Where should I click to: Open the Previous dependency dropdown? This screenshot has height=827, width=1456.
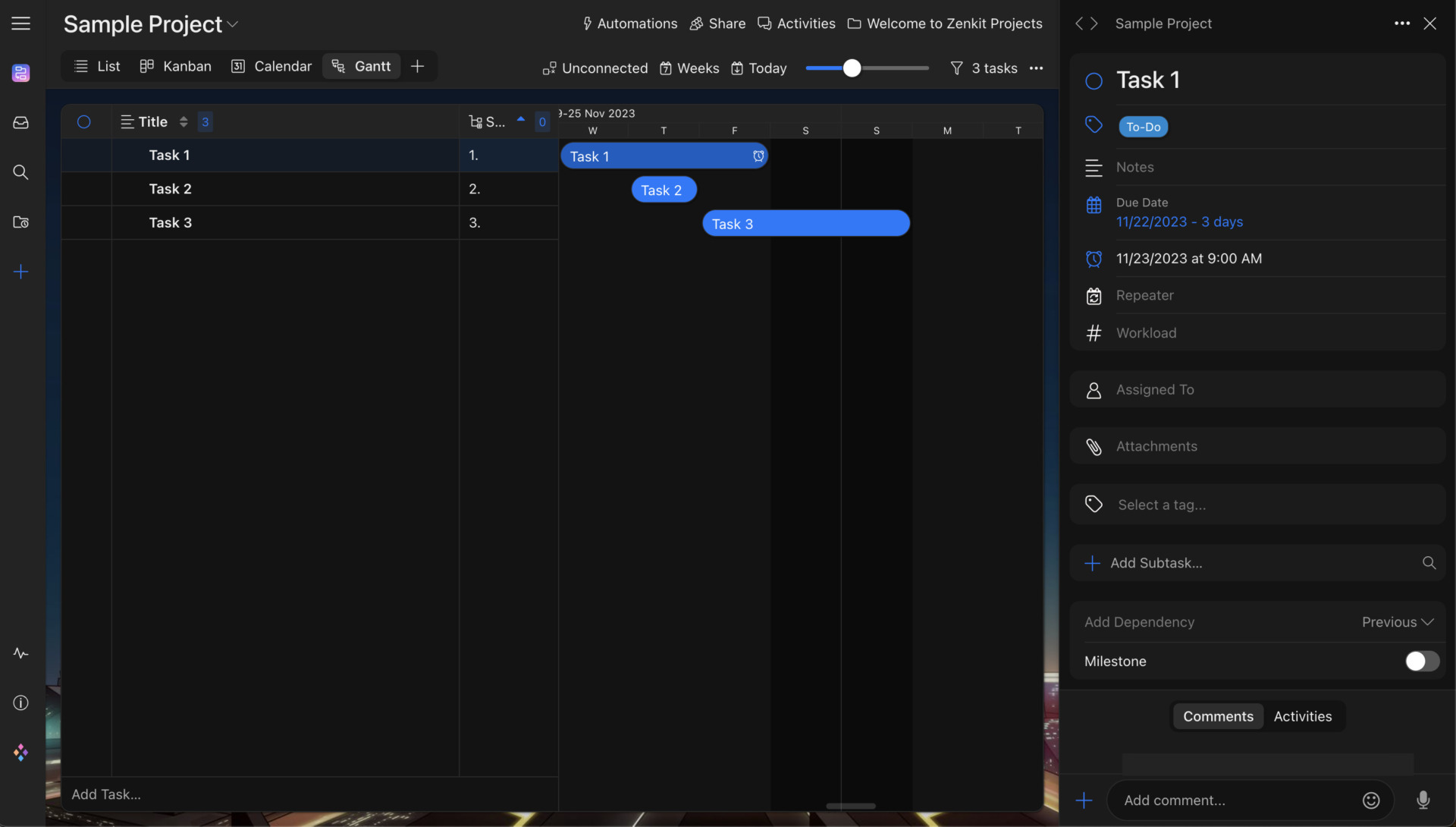(x=1397, y=622)
